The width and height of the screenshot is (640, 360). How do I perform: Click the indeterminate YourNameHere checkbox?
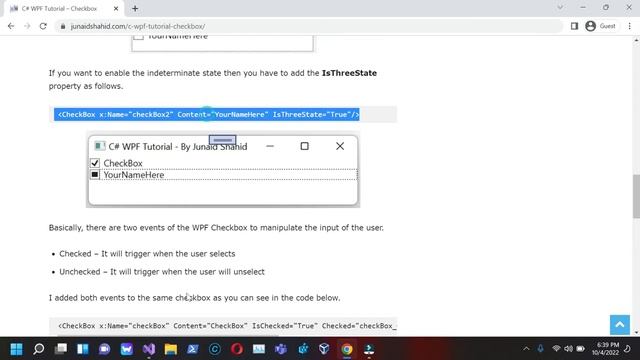click(95, 175)
